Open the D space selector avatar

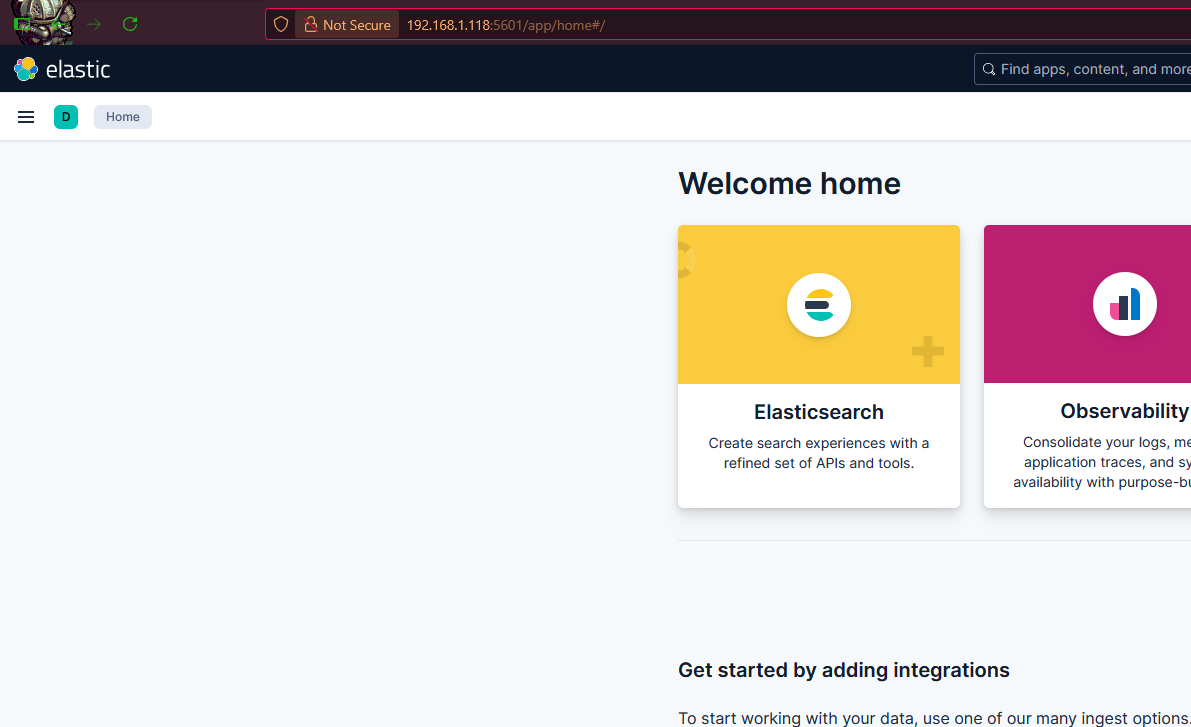[x=66, y=117]
